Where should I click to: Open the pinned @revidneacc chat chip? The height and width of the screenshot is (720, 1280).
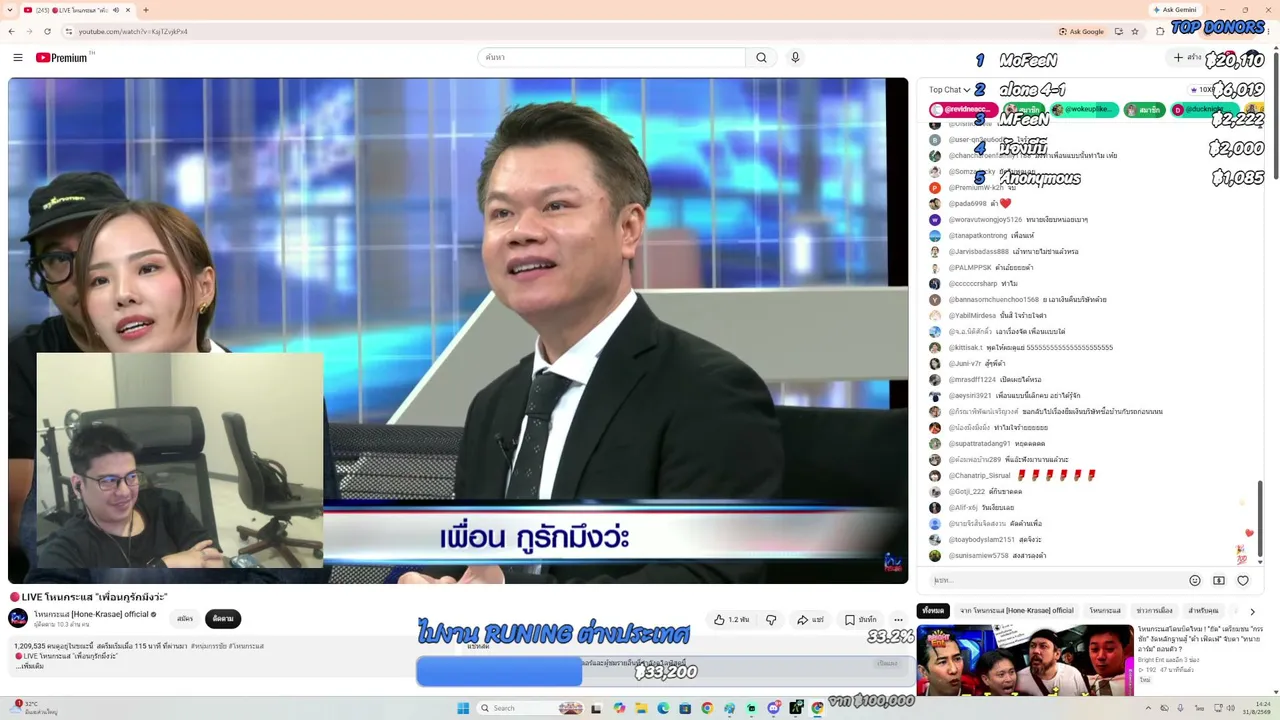click(963, 109)
